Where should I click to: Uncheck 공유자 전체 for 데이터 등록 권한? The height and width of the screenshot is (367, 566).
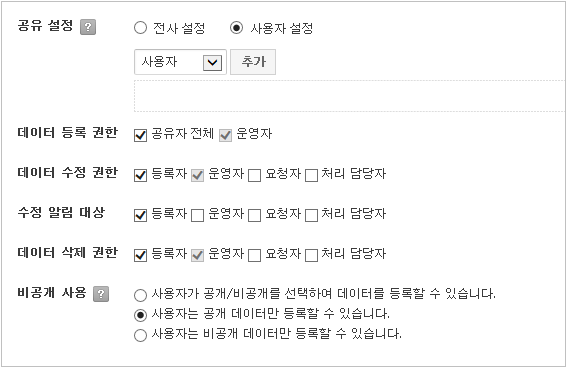coord(140,135)
